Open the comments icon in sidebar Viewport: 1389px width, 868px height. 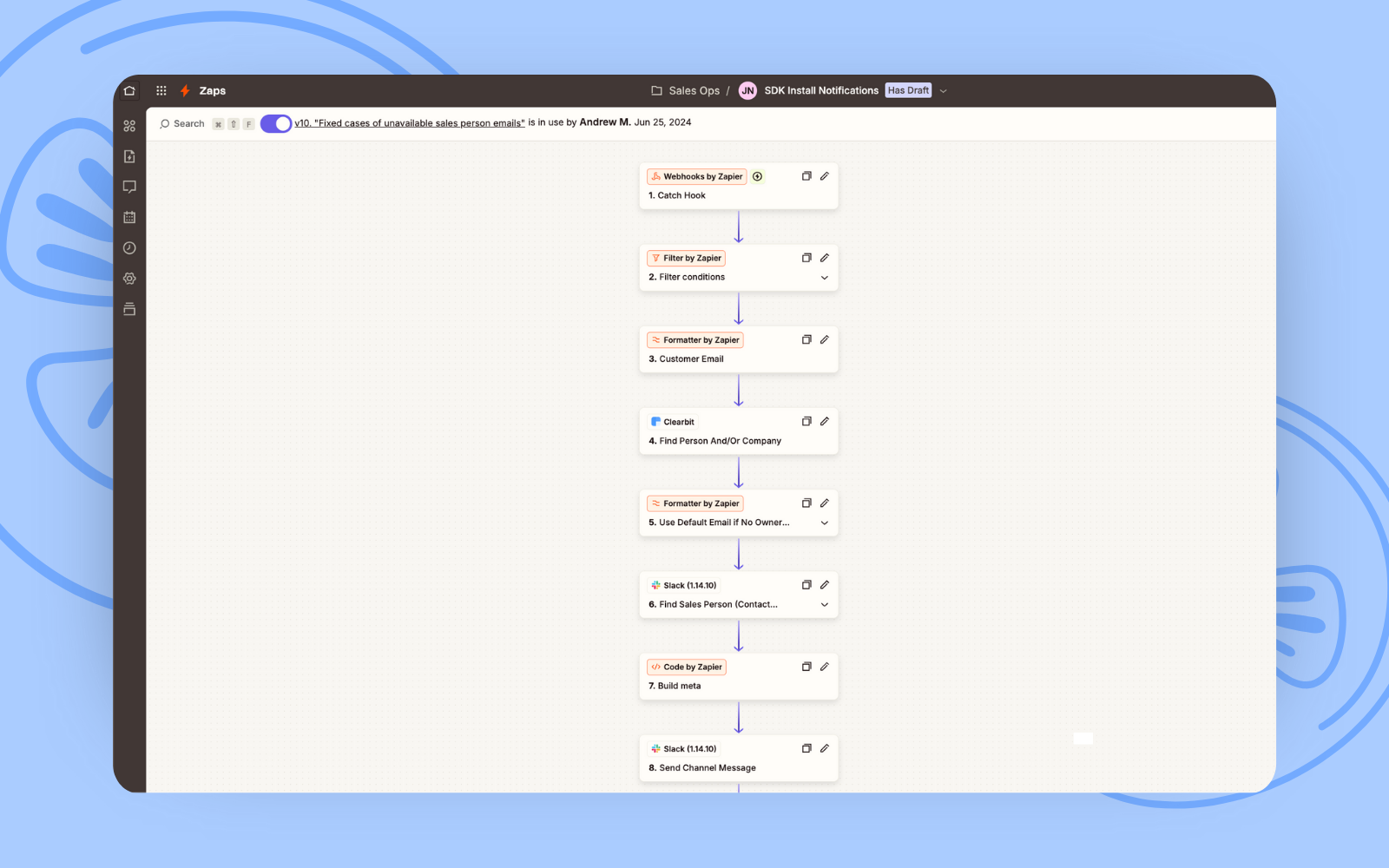pos(129,187)
